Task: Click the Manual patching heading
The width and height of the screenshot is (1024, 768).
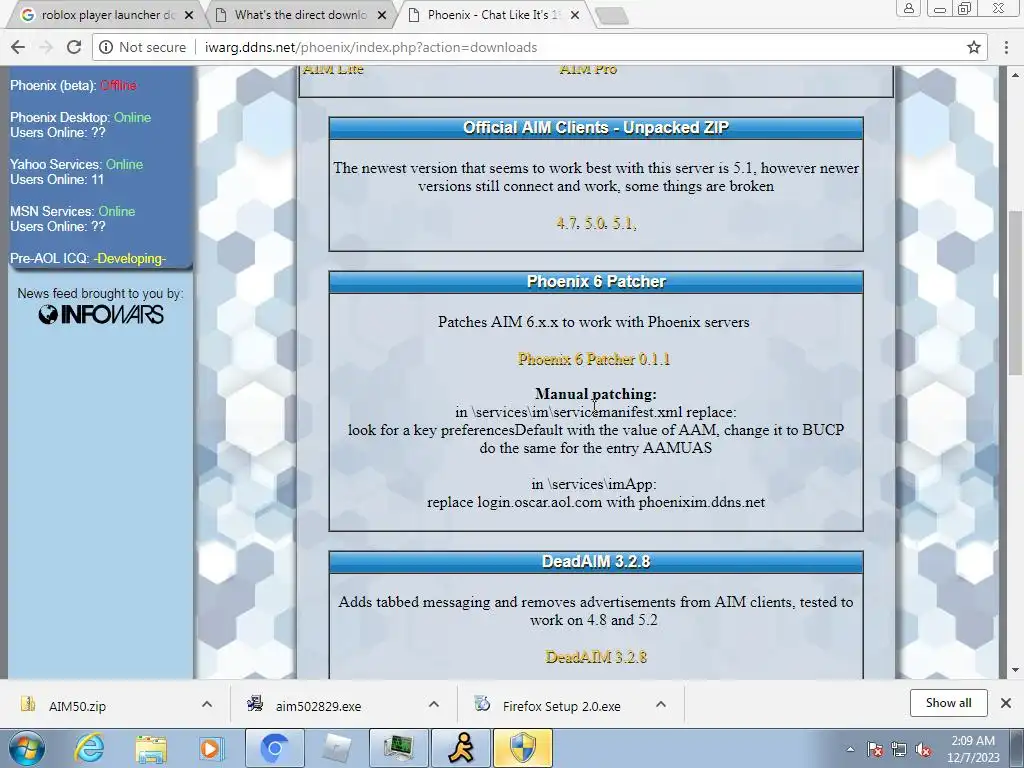Action: 596,394
